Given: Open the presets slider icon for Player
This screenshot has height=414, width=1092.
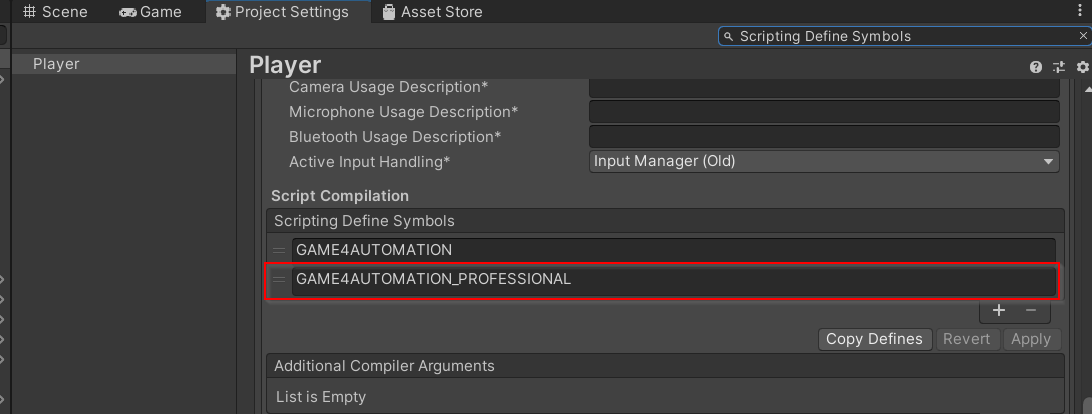Looking at the screenshot, I should click(x=1059, y=67).
